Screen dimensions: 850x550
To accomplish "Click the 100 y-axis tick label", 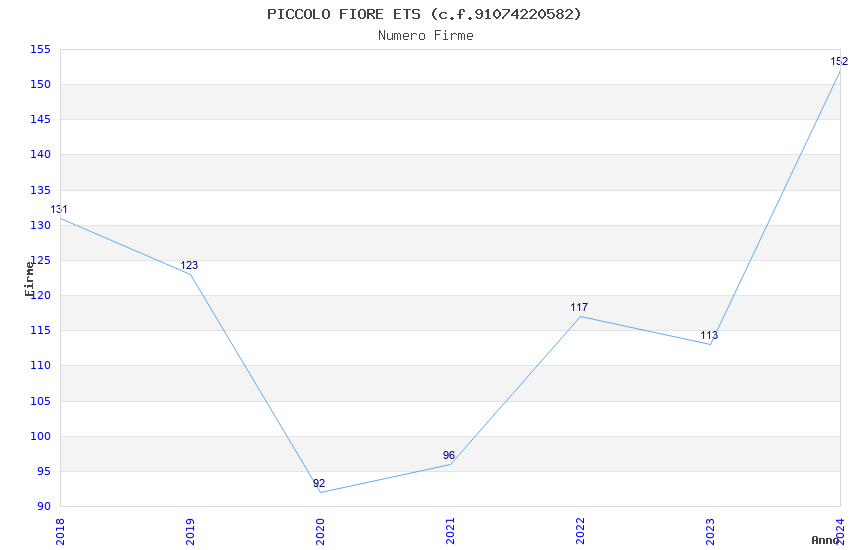I will 40,436.
